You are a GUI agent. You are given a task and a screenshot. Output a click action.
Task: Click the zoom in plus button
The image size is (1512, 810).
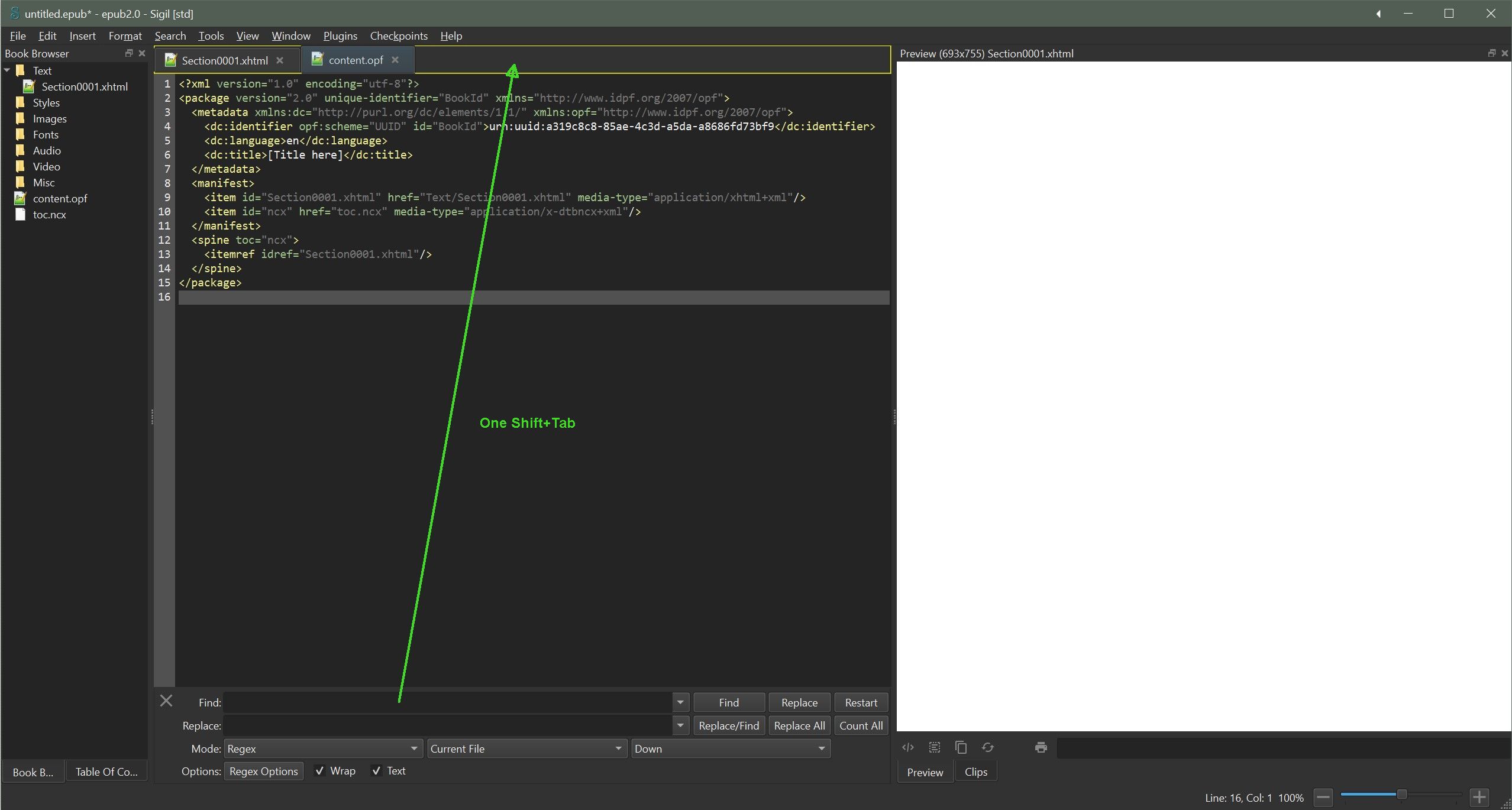[1479, 797]
